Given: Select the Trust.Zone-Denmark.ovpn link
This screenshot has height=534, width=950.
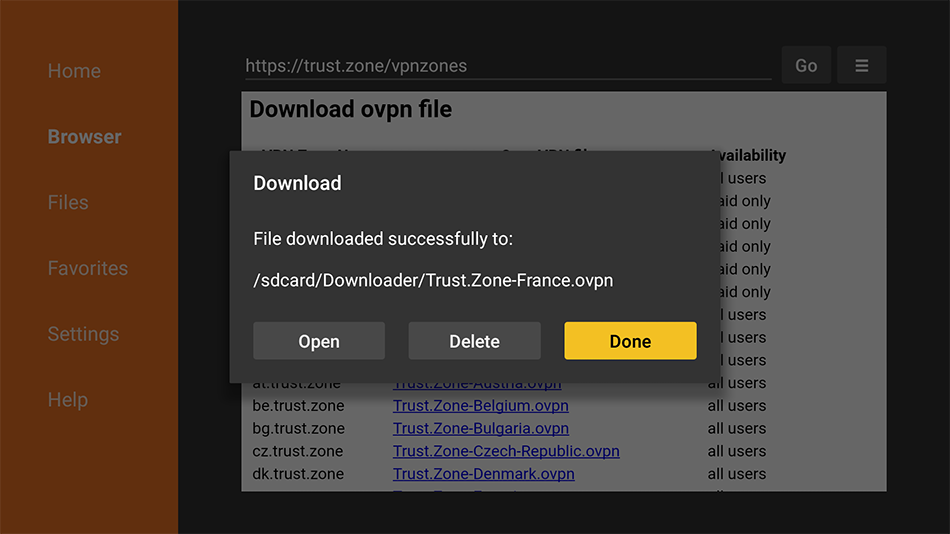Looking at the screenshot, I should [483, 474].
